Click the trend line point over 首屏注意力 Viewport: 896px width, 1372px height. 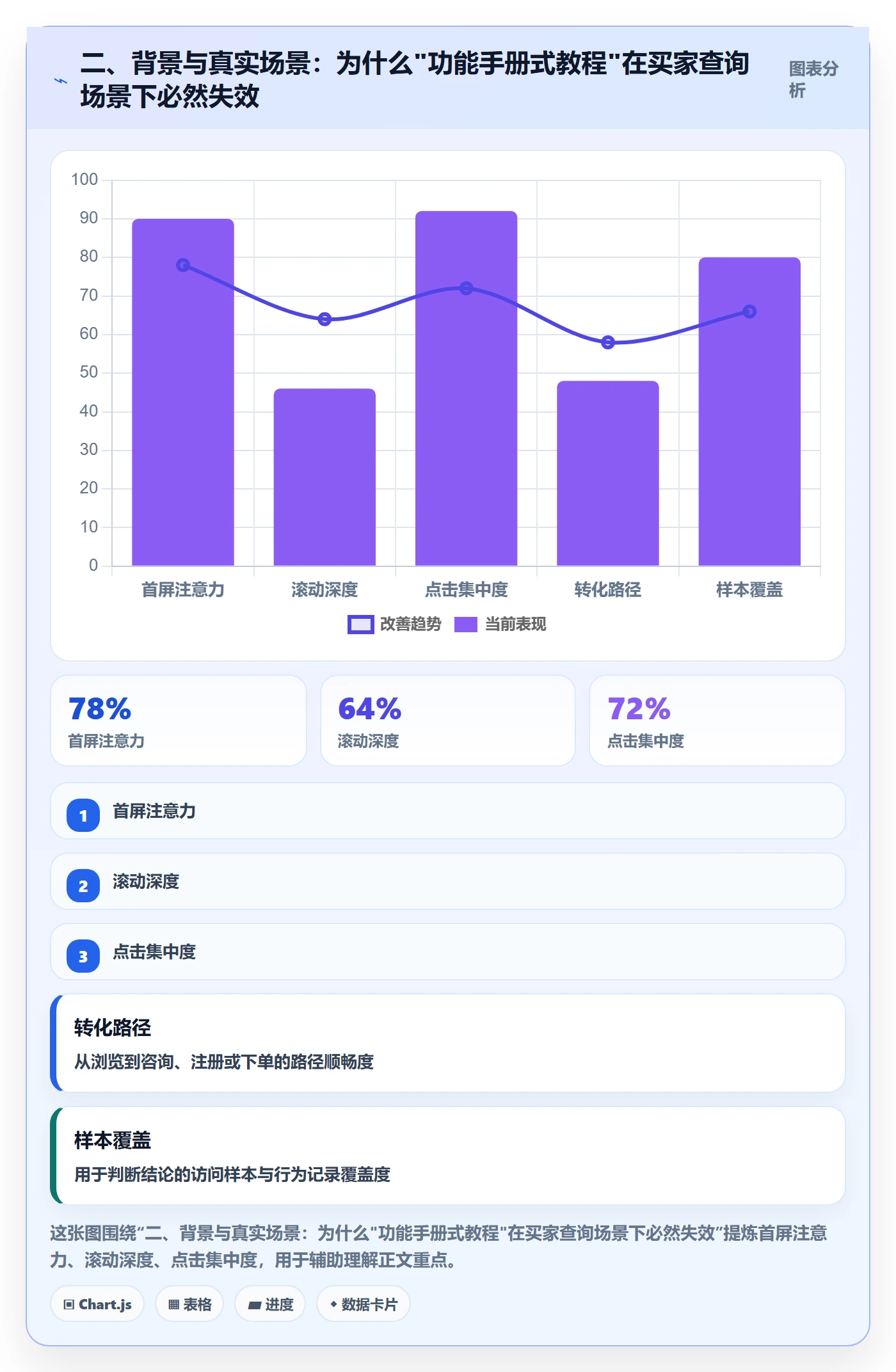point(183,265)
